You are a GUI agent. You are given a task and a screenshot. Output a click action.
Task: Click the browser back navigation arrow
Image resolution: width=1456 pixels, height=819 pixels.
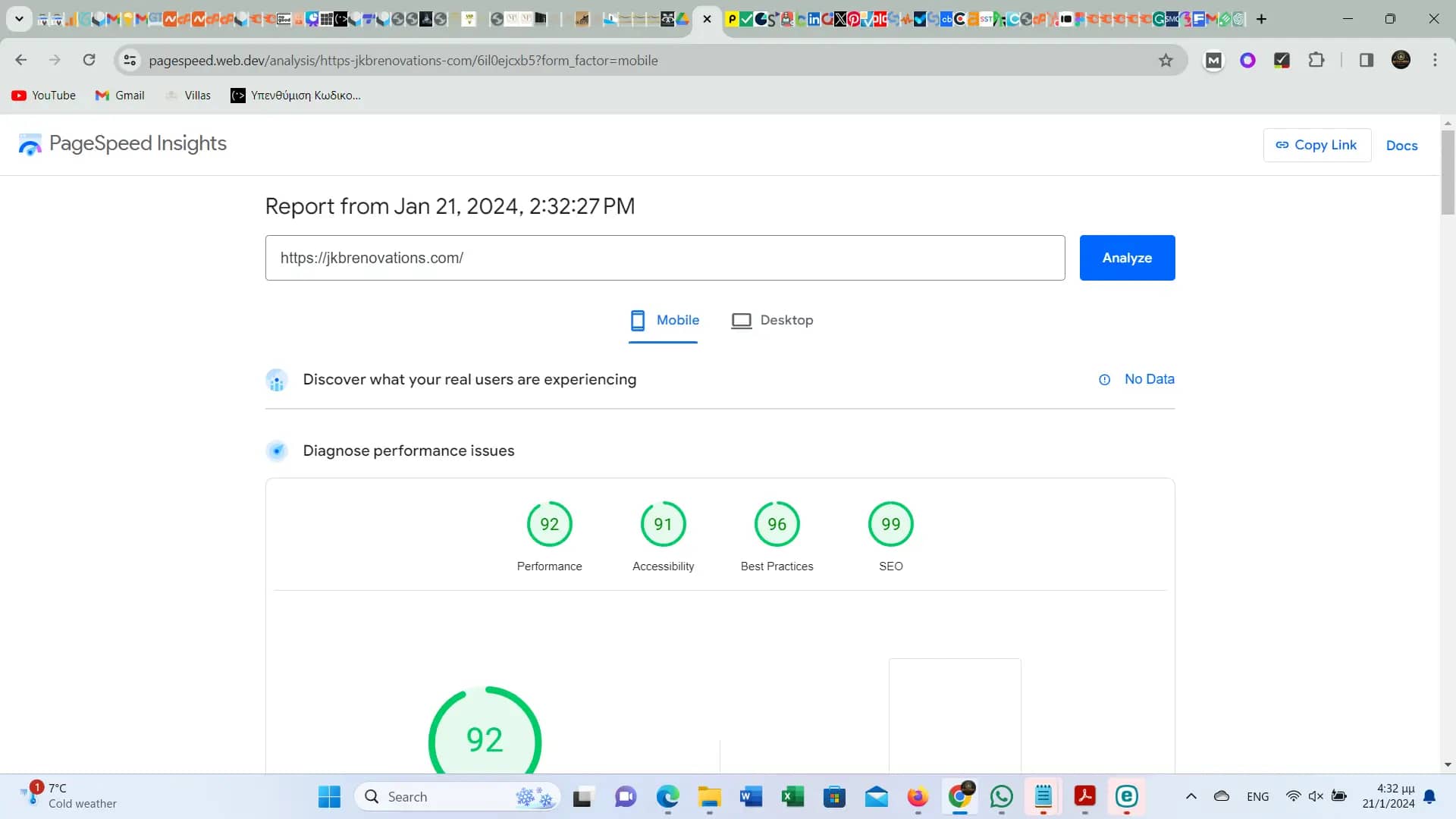point(21,61)
